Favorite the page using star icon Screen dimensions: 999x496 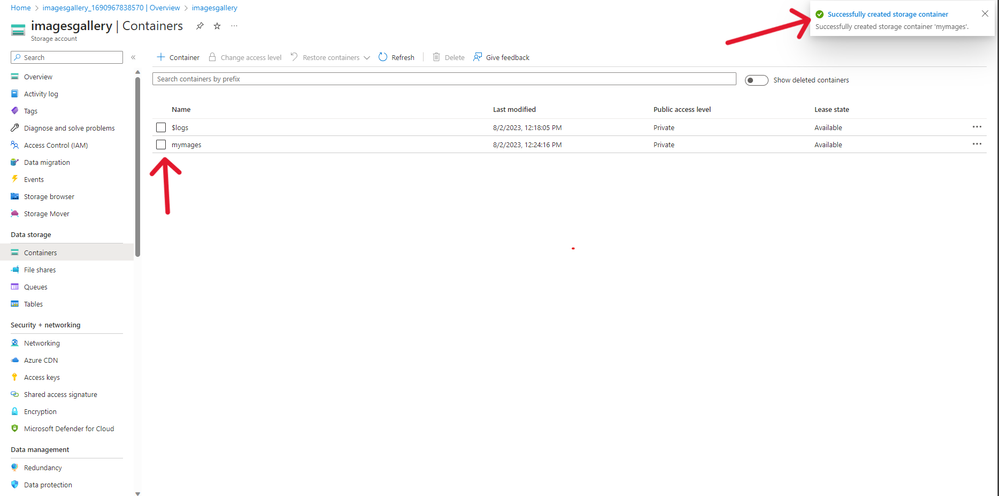[217, 26]
